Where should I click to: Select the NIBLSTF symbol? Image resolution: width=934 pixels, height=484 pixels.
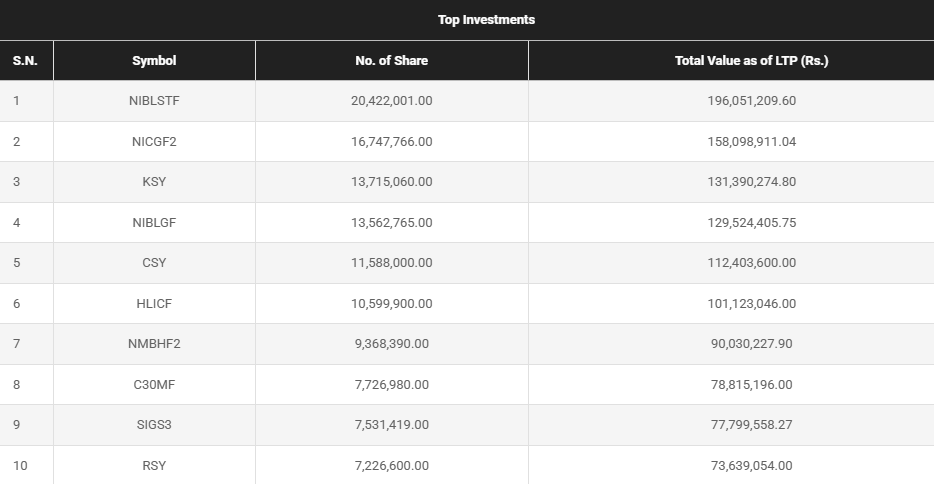pyautogui.click(x=154, y=101)
